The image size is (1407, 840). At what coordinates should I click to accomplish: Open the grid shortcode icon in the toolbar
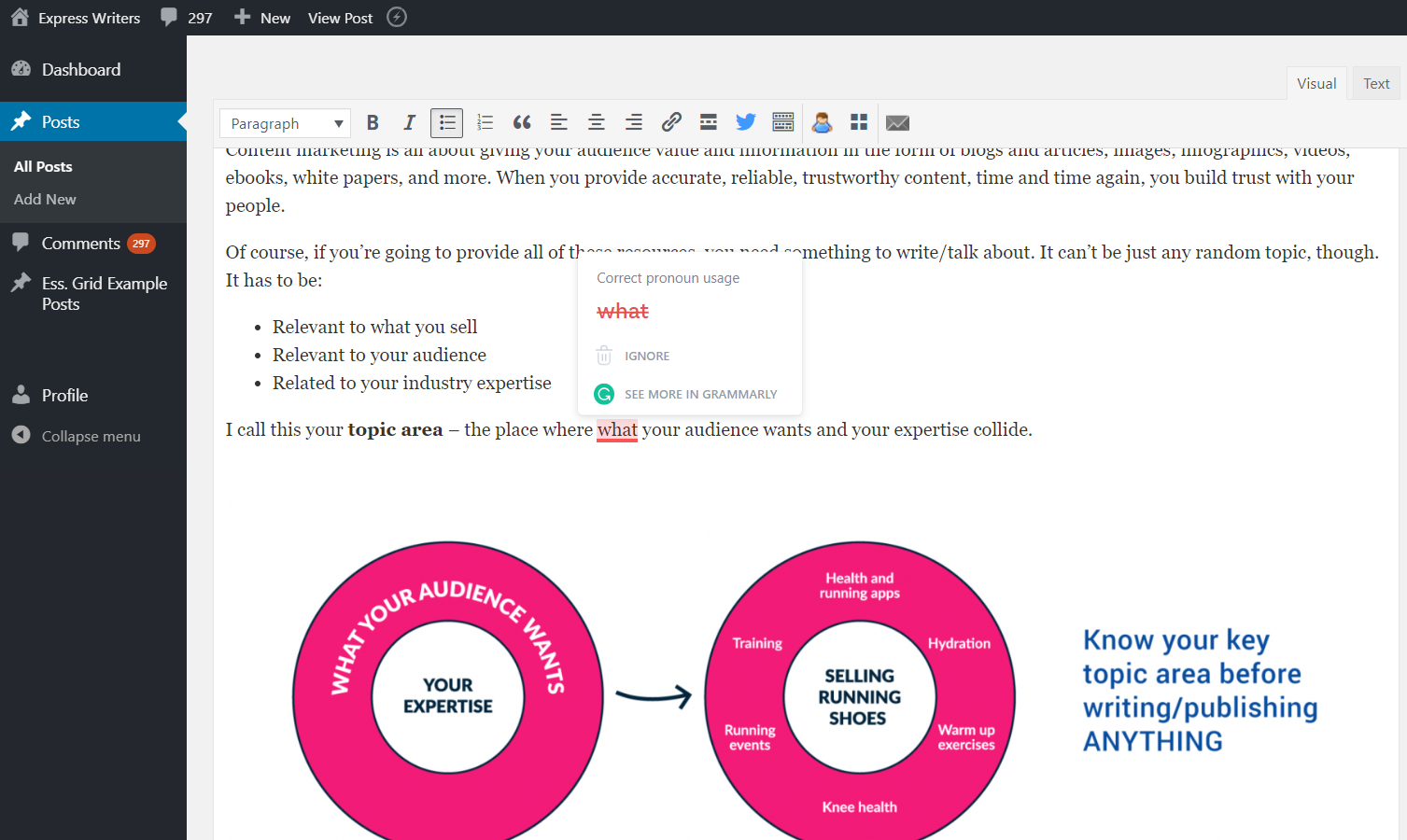[x=858, y=122]
